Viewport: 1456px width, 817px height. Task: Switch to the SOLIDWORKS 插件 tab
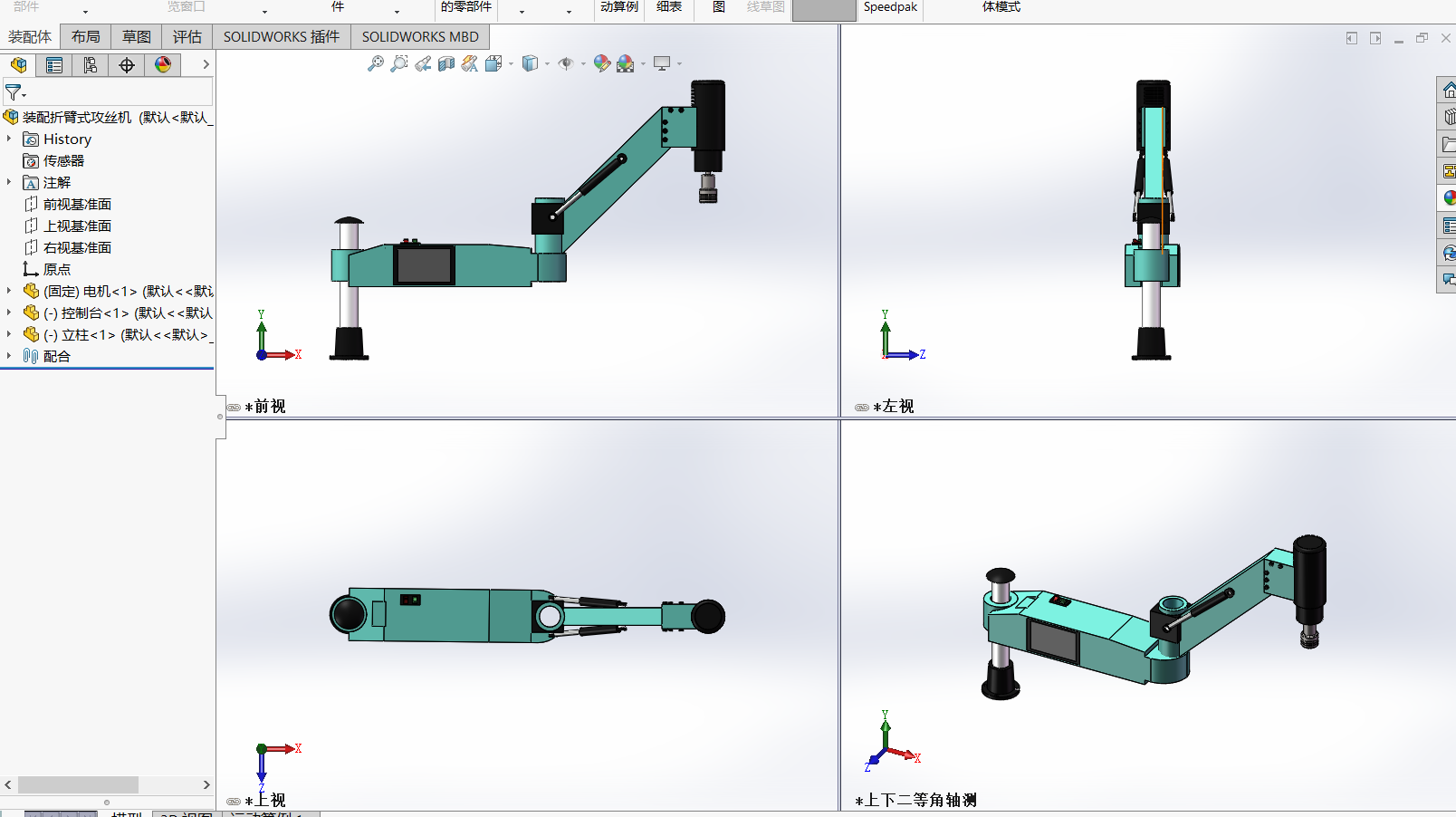click(x=282, y=36)
